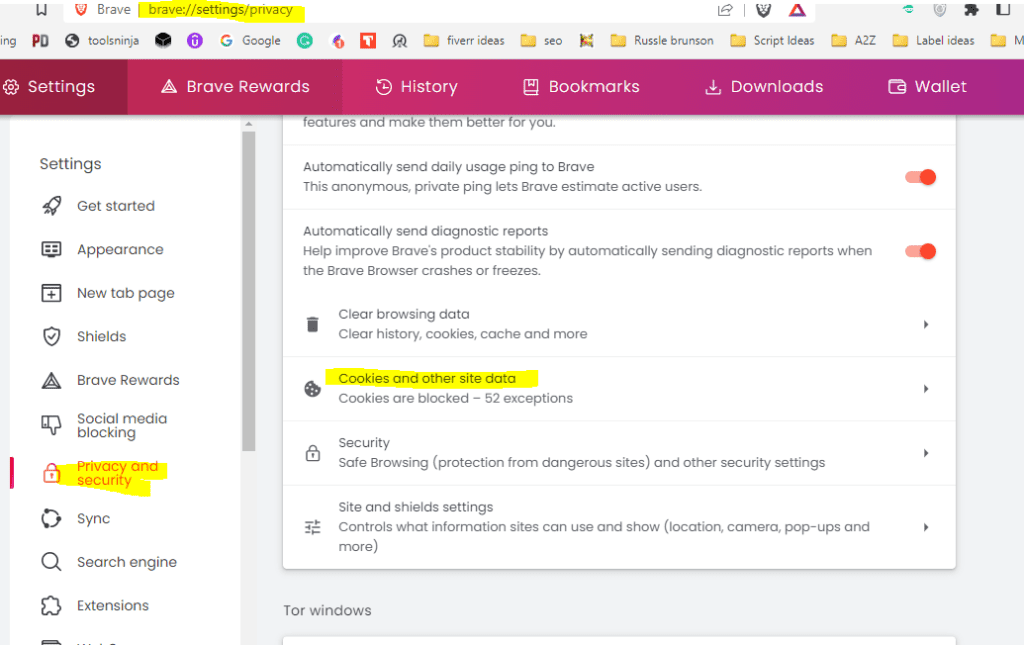Switch to the Brave Rewards tab

(235, 87)
